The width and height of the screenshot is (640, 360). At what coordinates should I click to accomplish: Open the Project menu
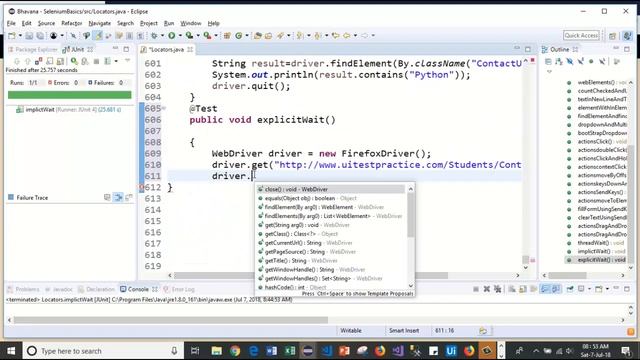(x=149, y=23)
